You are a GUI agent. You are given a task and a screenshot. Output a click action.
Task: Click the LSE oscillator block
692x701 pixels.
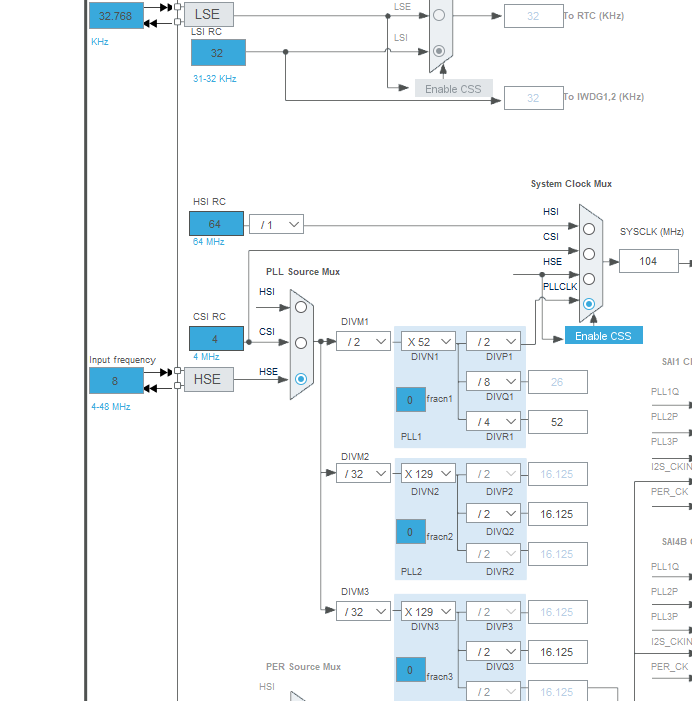(x=208, y=14)
